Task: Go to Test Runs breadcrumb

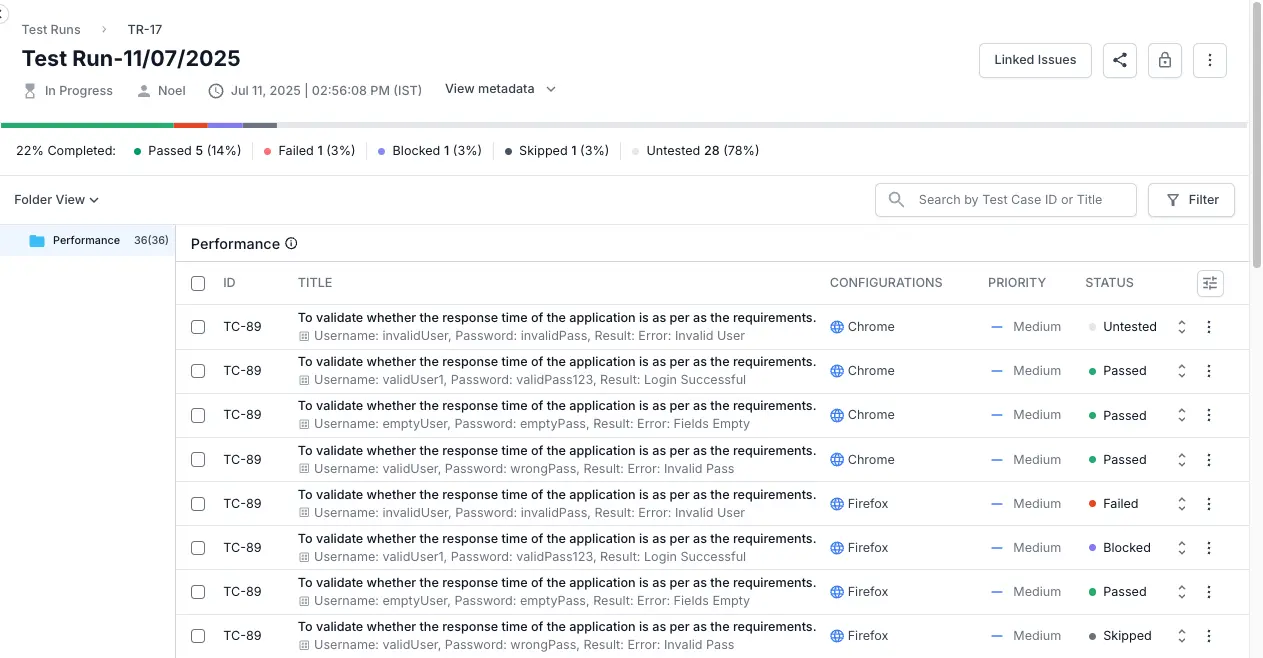Action: click(51, 30)
